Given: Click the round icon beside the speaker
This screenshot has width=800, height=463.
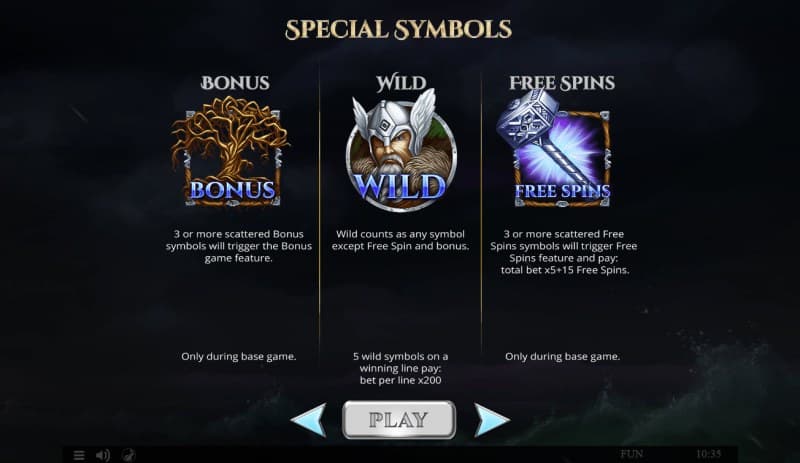Looking at the screenshot, I should pos(129,455).
